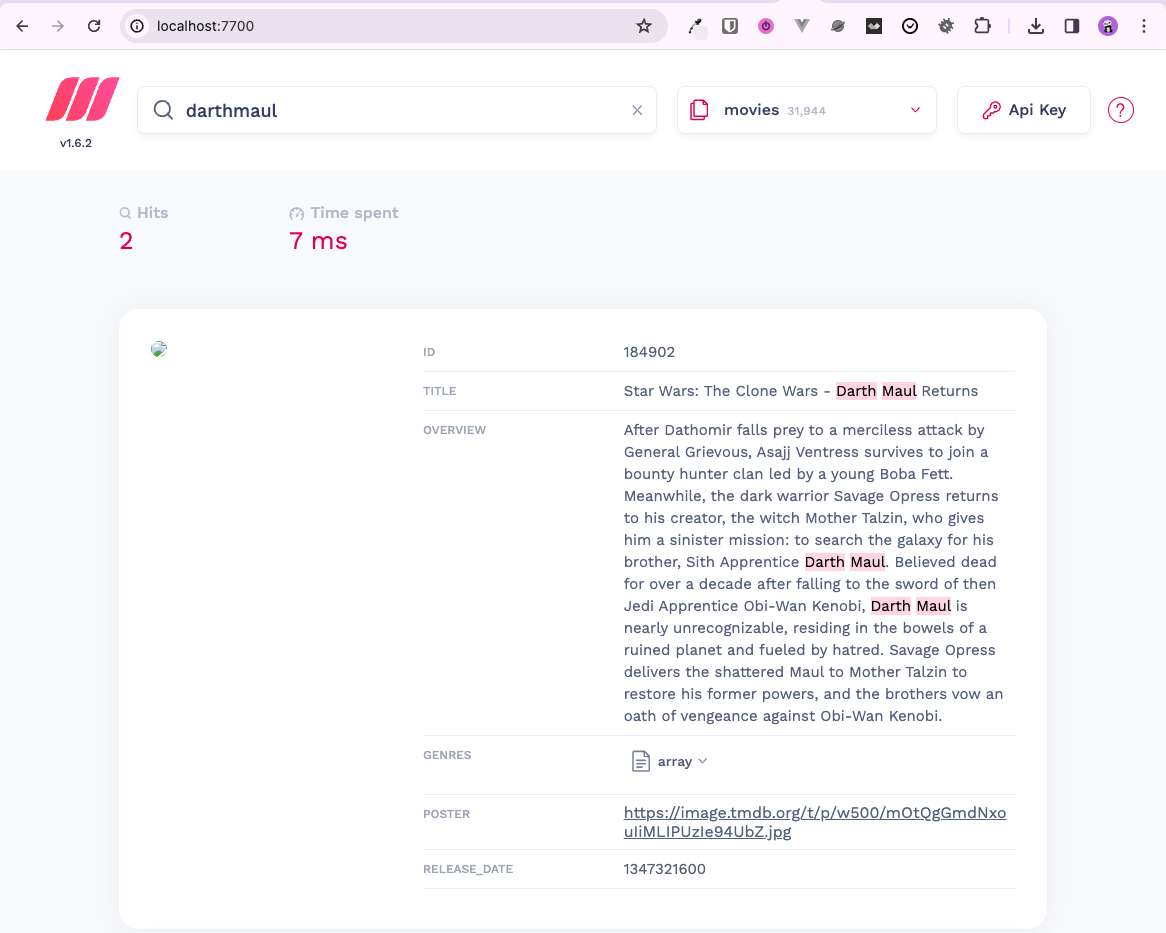Image resolution: width=1166 pixels, height=933 pixels.
Task: Clear the darthmaul search query
Action: coord(637,110)
